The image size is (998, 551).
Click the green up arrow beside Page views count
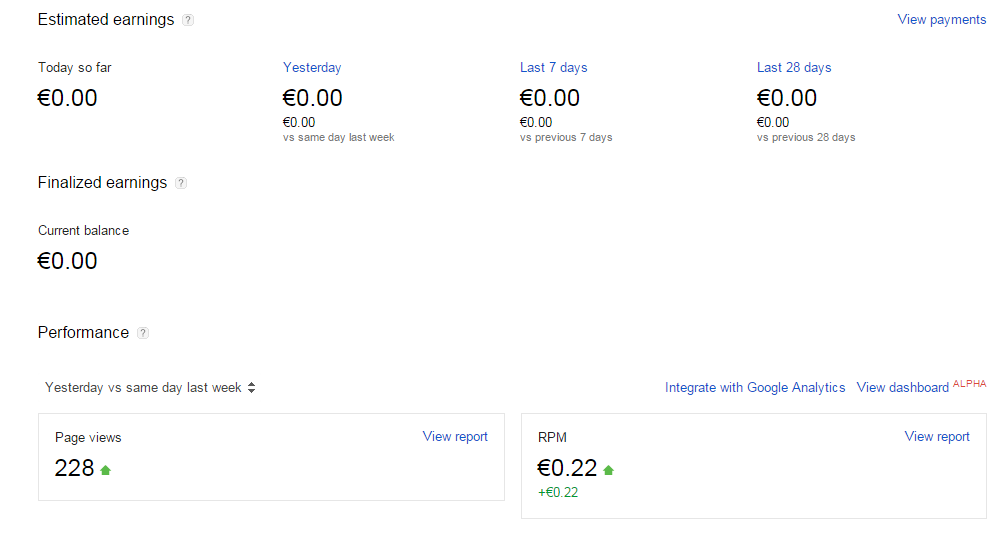coord(106,470)
